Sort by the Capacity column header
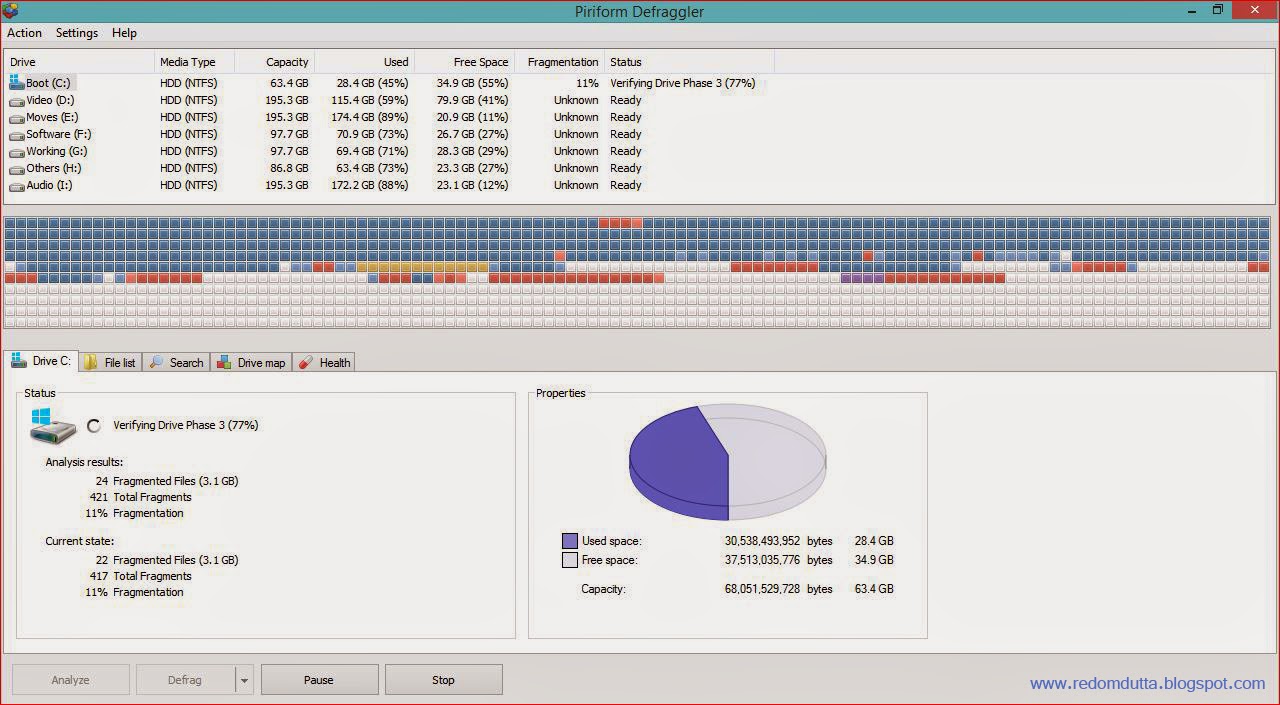 pyautogui.click(x=274, y=62)
